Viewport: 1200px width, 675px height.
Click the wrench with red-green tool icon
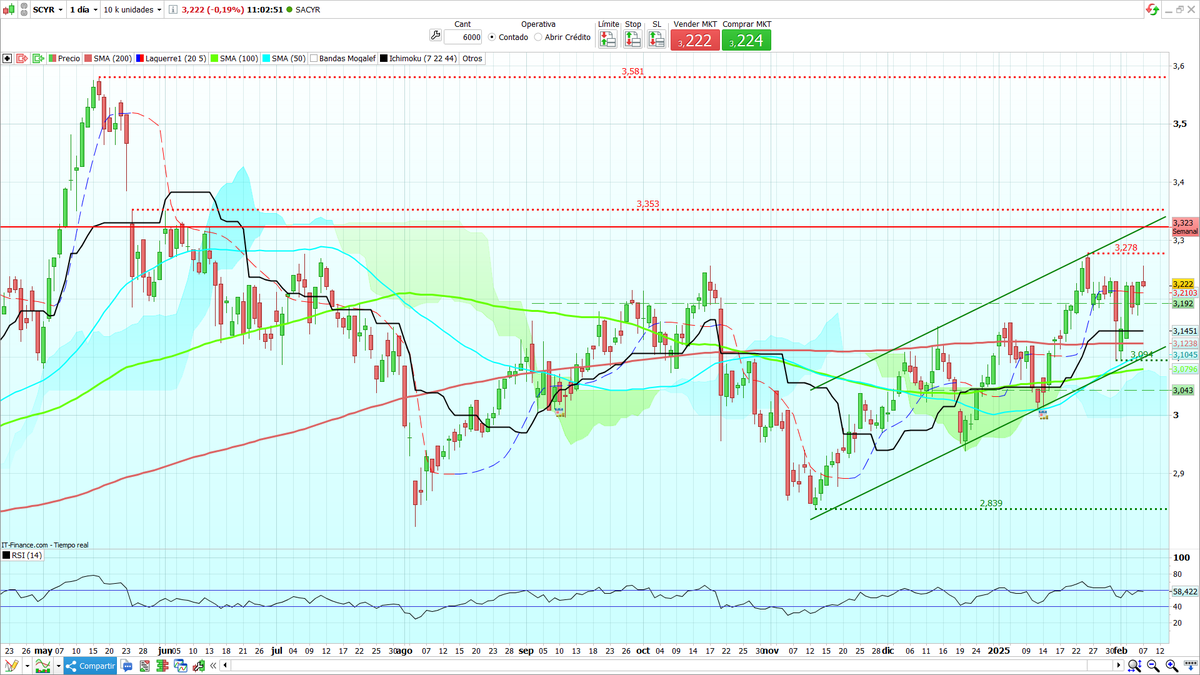[198, 665]
